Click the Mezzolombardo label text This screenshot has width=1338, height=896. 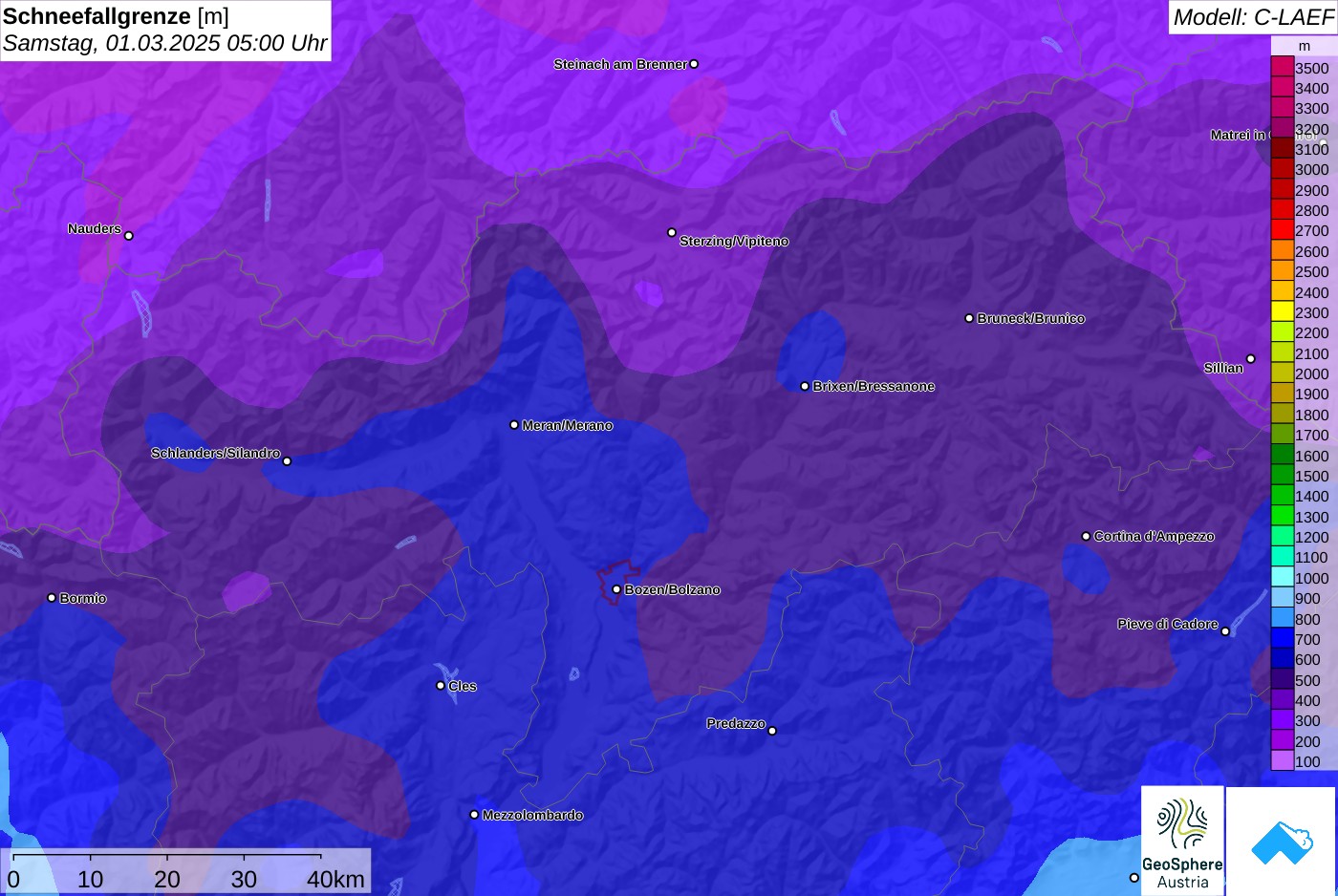click(x=532, y=815)
